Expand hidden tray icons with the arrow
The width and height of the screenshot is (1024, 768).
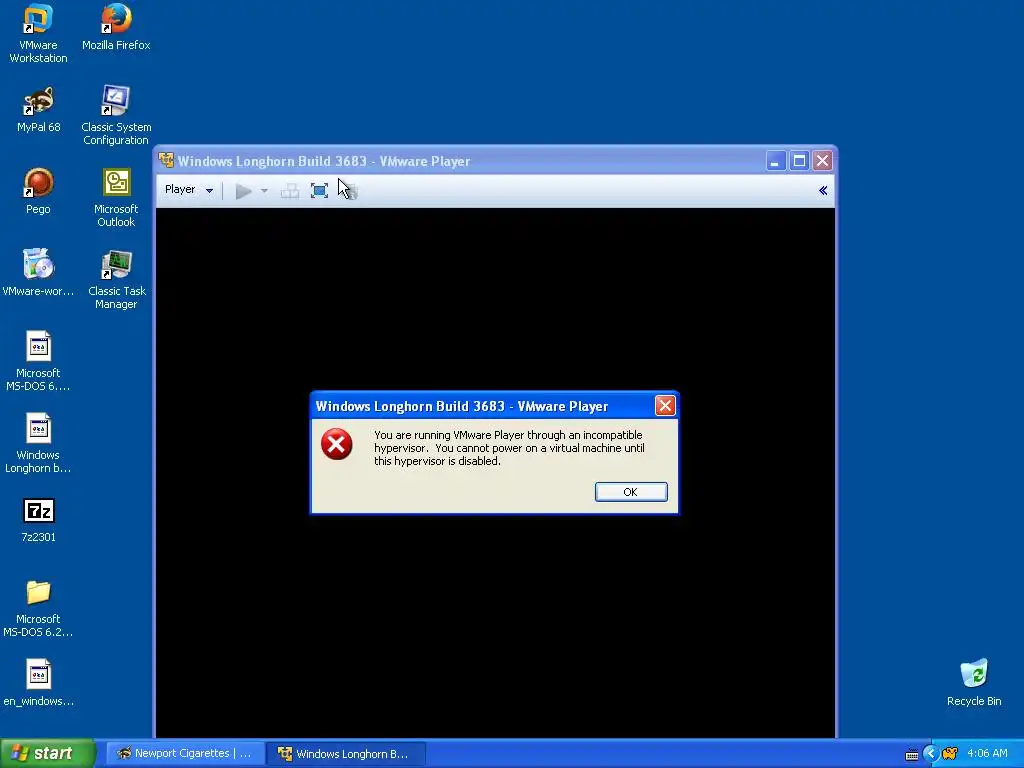coord(931,754)
